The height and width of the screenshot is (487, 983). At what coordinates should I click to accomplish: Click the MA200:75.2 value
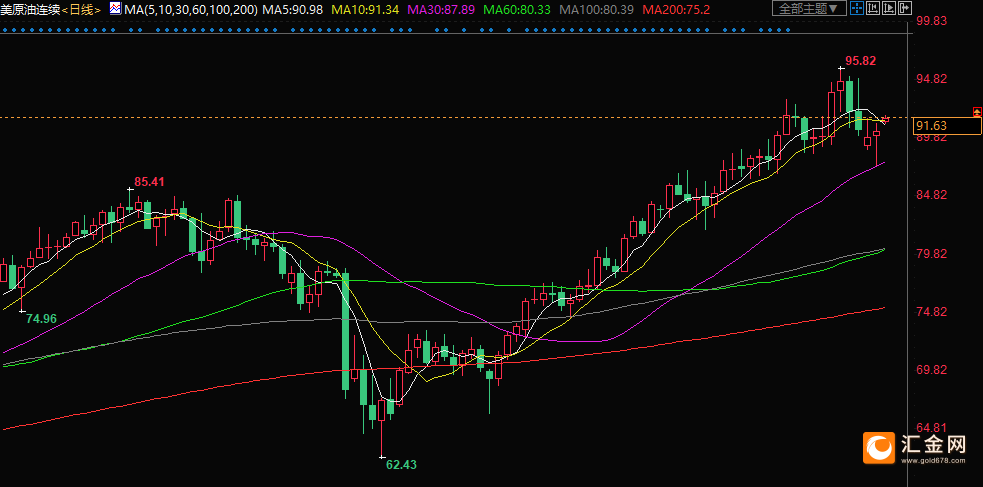(676, 9)
